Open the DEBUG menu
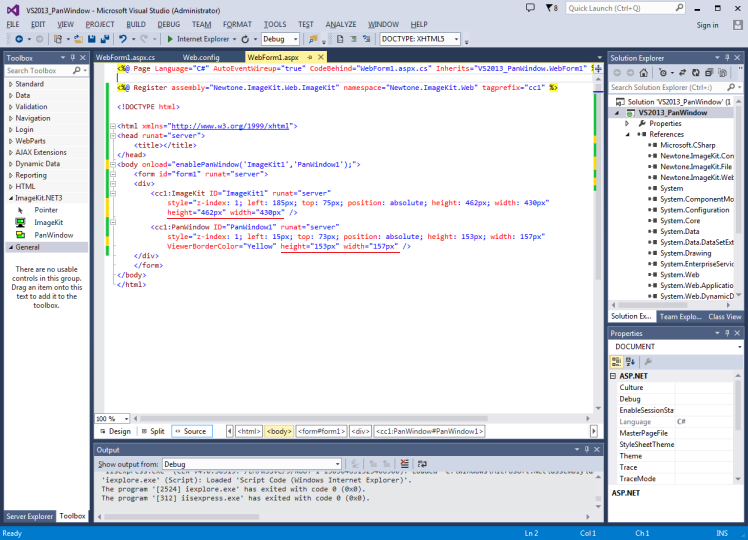Screen dimensions: 748x540 (168, 24)
